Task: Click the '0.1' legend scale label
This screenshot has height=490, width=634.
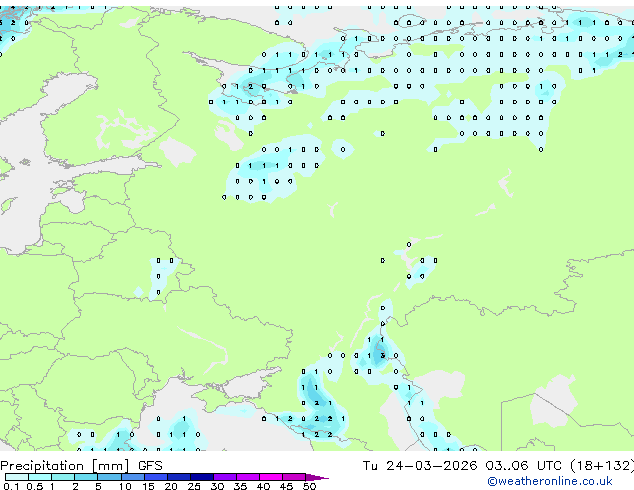Action: point(11,486)
